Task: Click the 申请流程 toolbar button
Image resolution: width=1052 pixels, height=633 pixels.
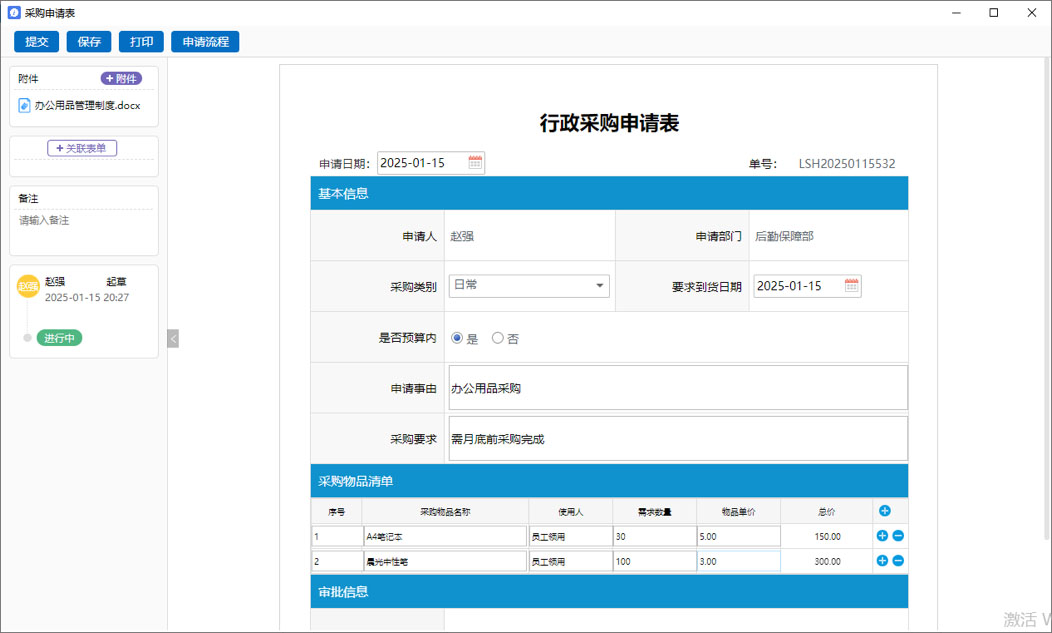Action: 205,42
